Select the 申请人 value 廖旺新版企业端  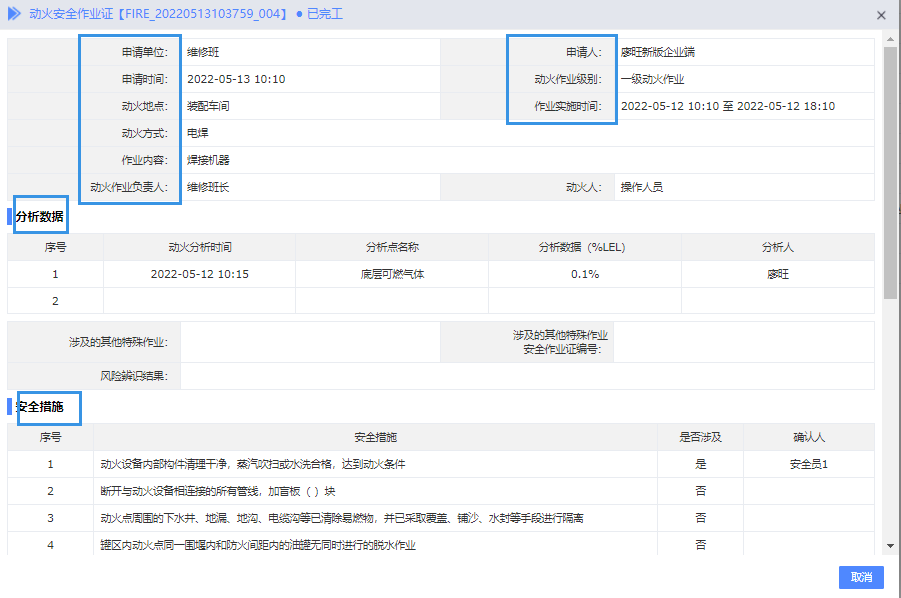point(658,52)
